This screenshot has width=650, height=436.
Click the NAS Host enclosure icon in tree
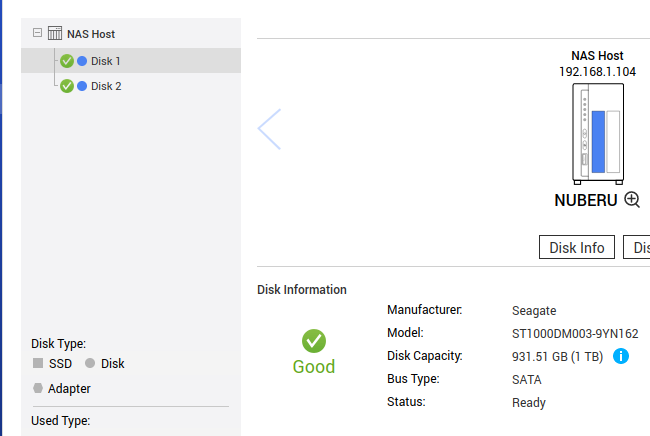[x=55, y=33]
